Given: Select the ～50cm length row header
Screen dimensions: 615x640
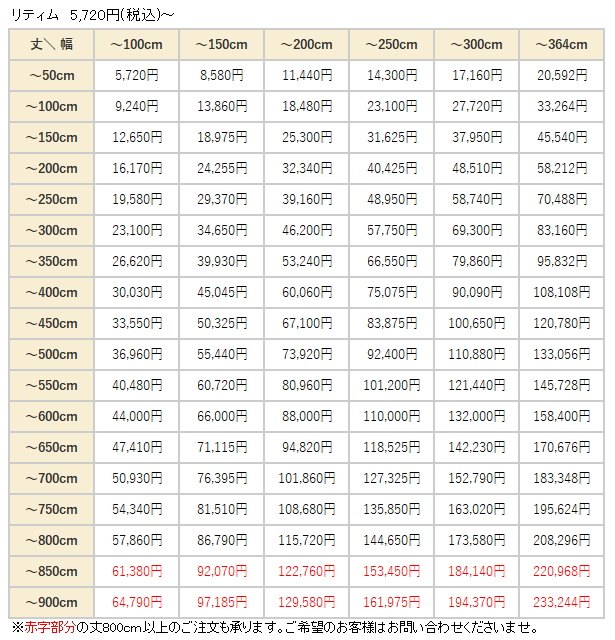Looking at the screenshot, I should click(x=52, y=75).
